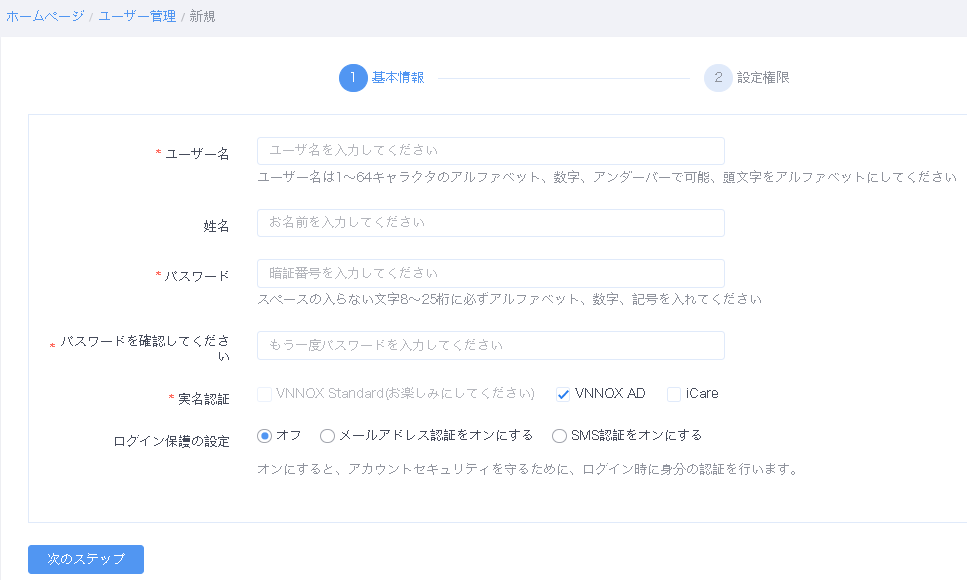Click the VNNOX AD label text

coord(610,394)
